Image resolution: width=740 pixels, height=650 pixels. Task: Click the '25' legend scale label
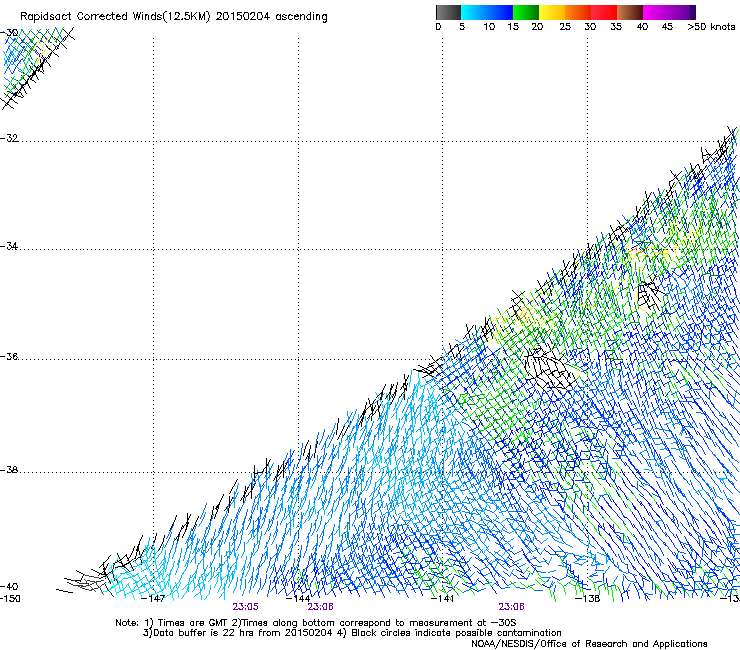[565, 27]
